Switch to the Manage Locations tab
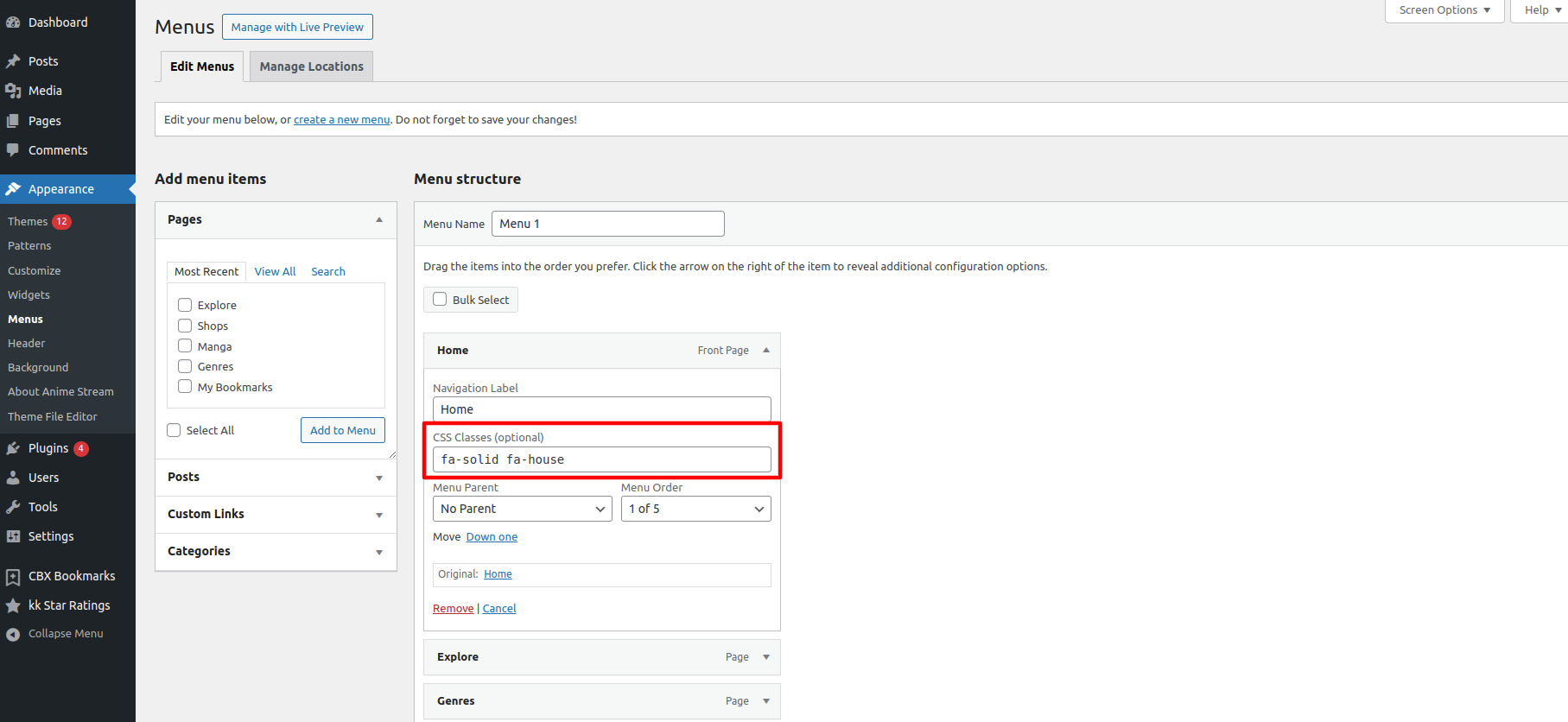 311,66
